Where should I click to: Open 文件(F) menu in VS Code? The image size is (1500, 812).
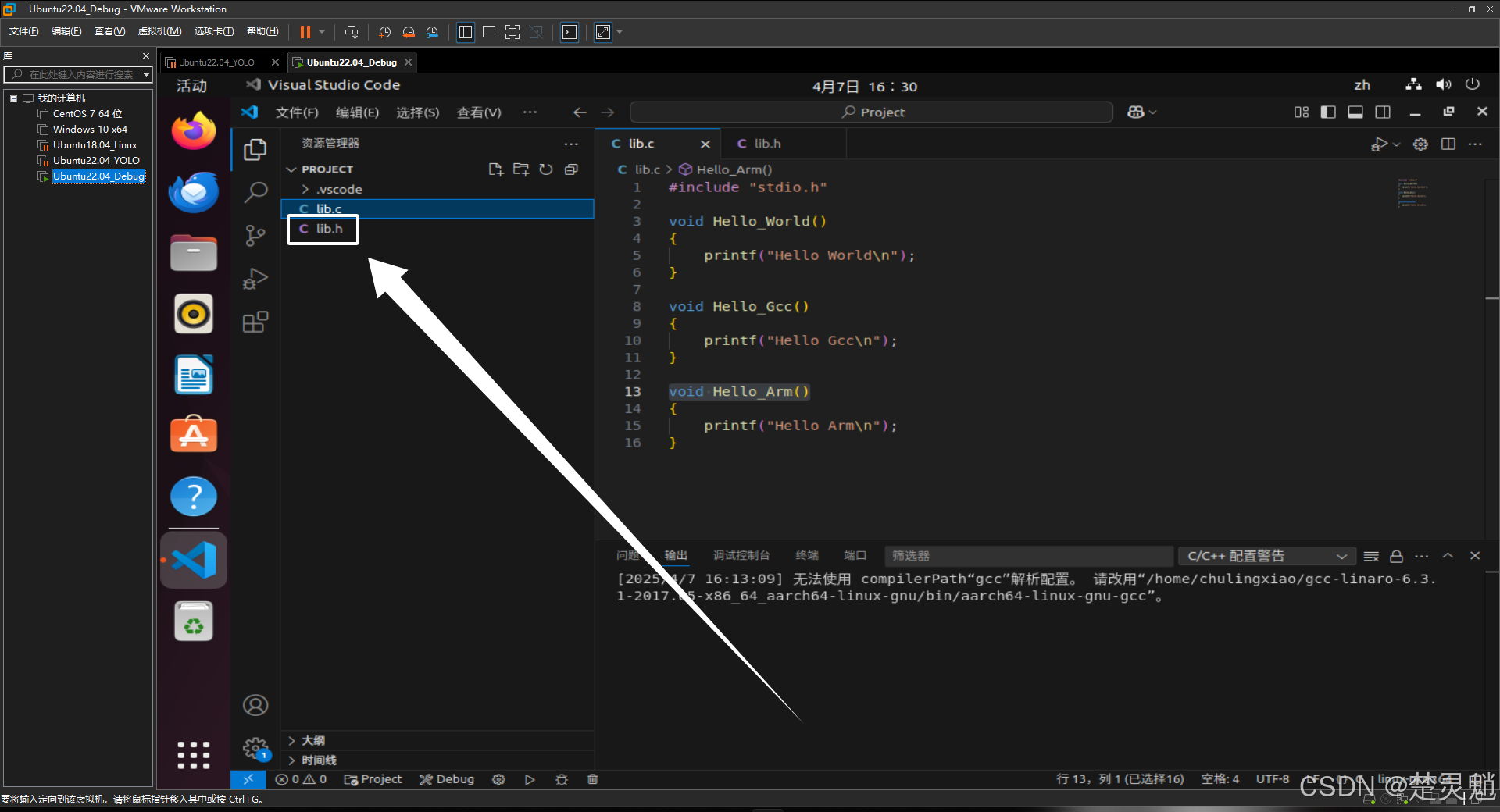click(x=297, y=112)
